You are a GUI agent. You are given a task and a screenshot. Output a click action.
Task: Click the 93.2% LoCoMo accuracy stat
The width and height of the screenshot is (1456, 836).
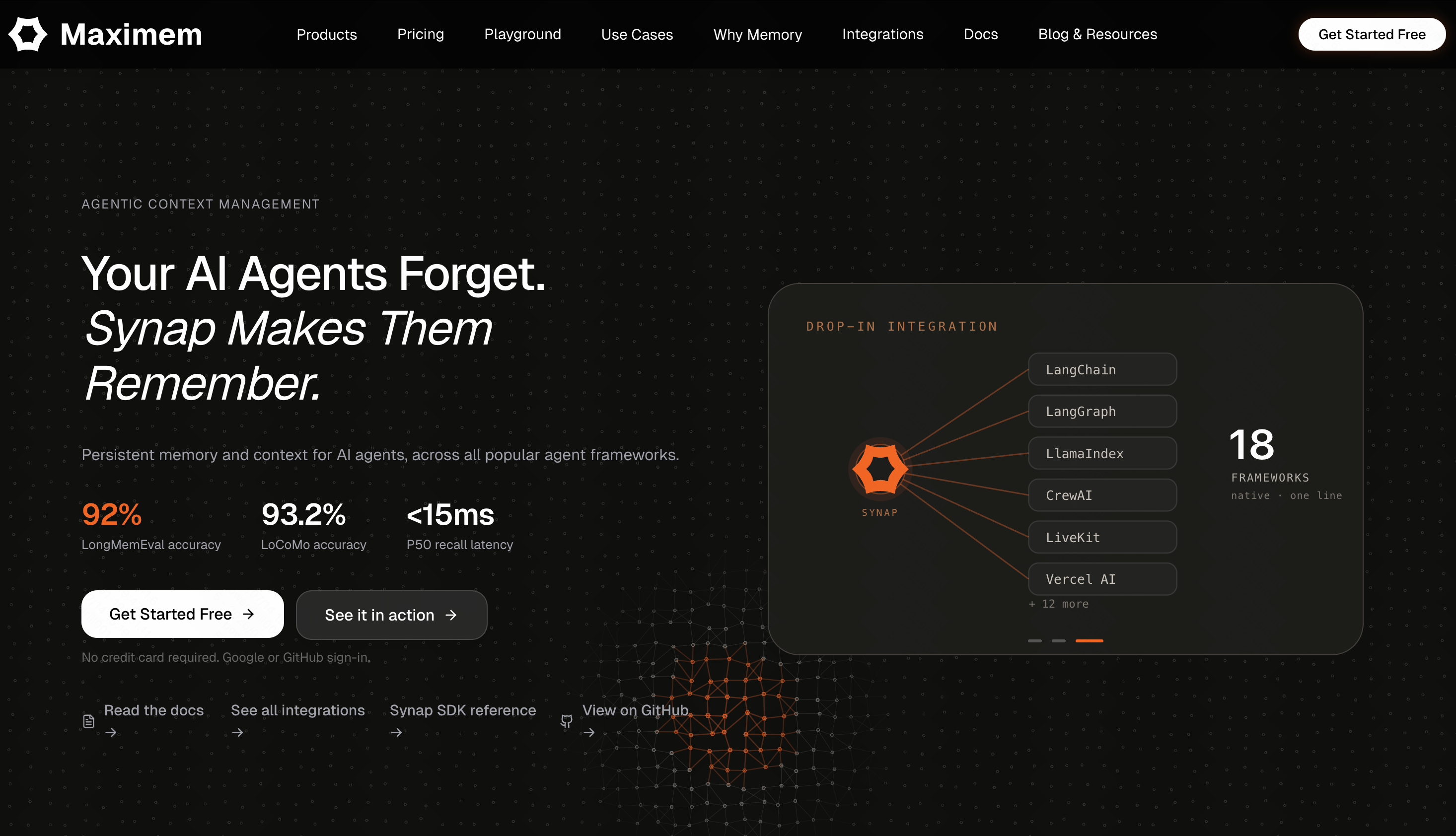[x=314, y=526]
